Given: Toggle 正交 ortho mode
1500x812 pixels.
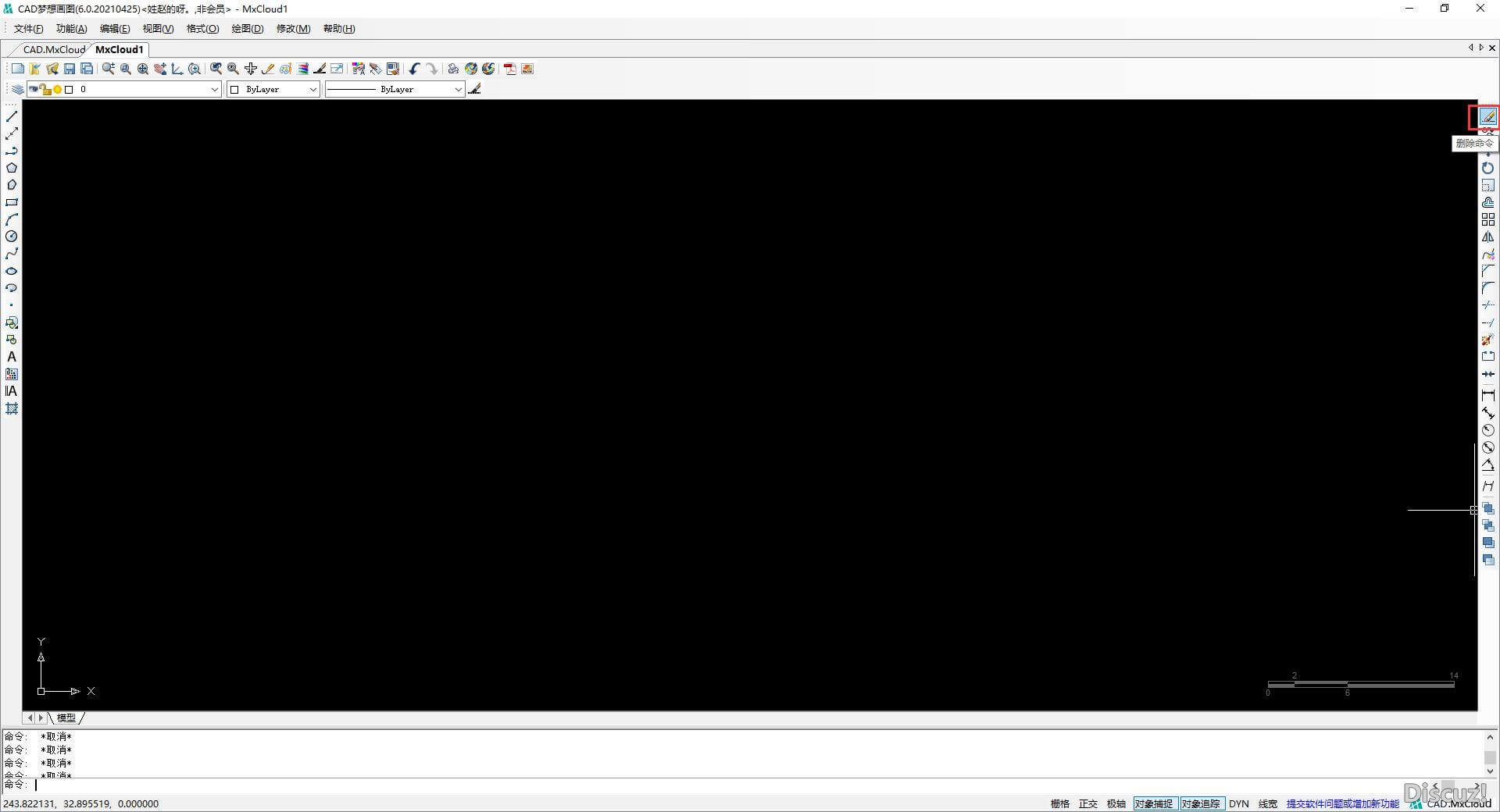Looking at the screenshot, I should [1087, 803].
